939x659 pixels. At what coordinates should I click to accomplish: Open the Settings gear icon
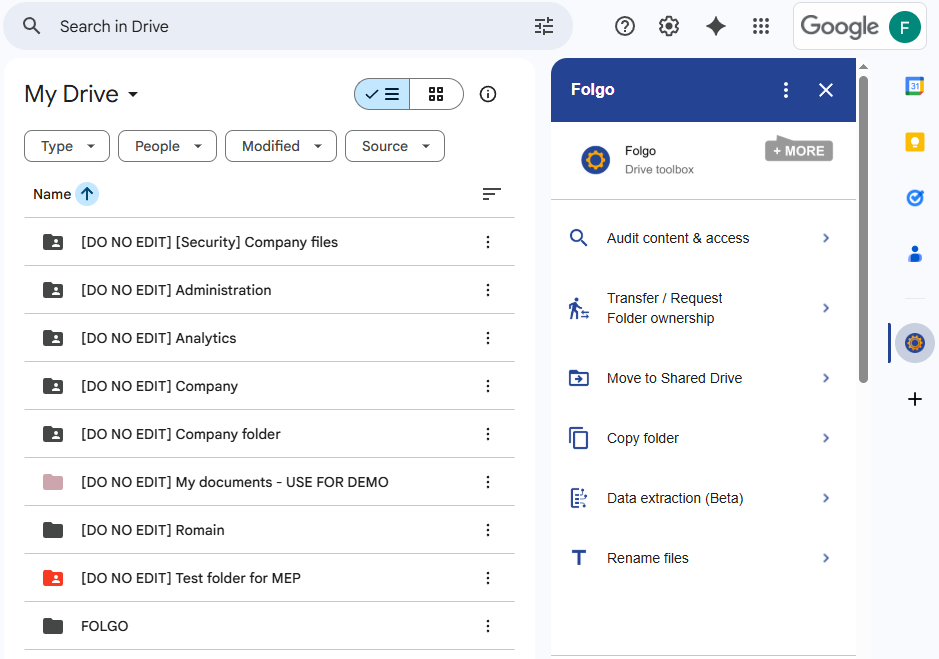click(669, 26)
